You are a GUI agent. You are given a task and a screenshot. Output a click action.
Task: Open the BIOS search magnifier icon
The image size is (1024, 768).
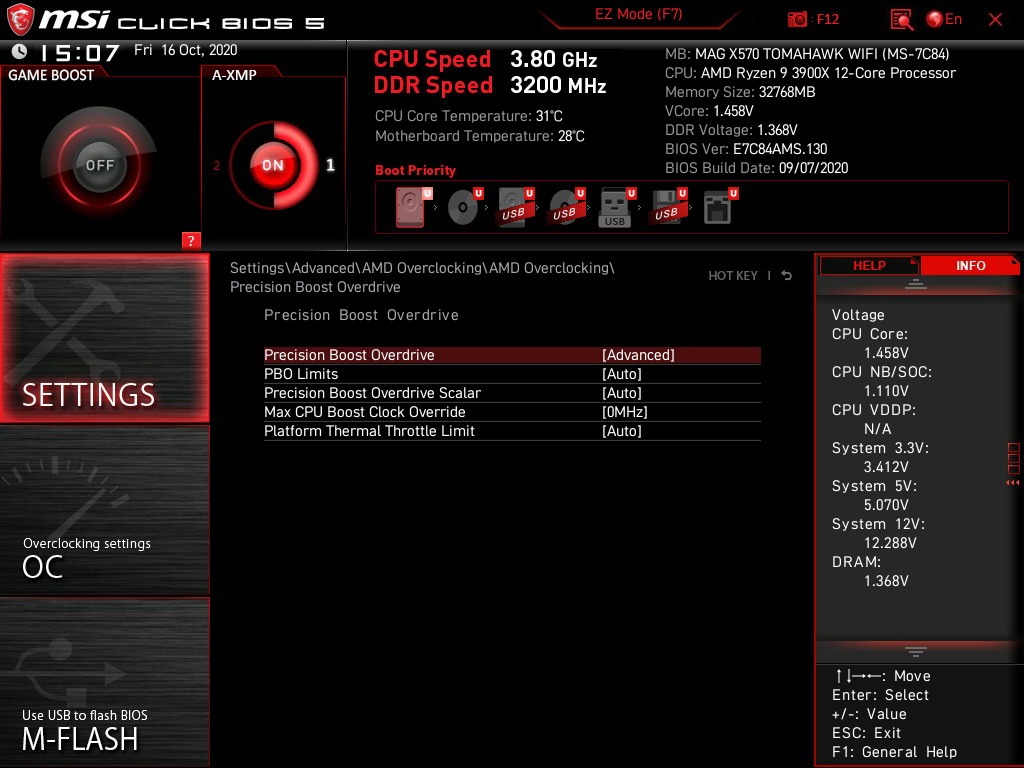901,20
